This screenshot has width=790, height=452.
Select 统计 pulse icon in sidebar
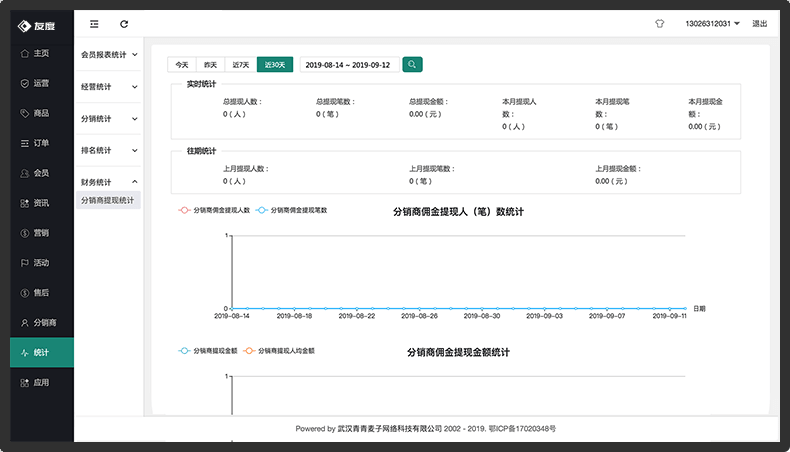(25, 353)
